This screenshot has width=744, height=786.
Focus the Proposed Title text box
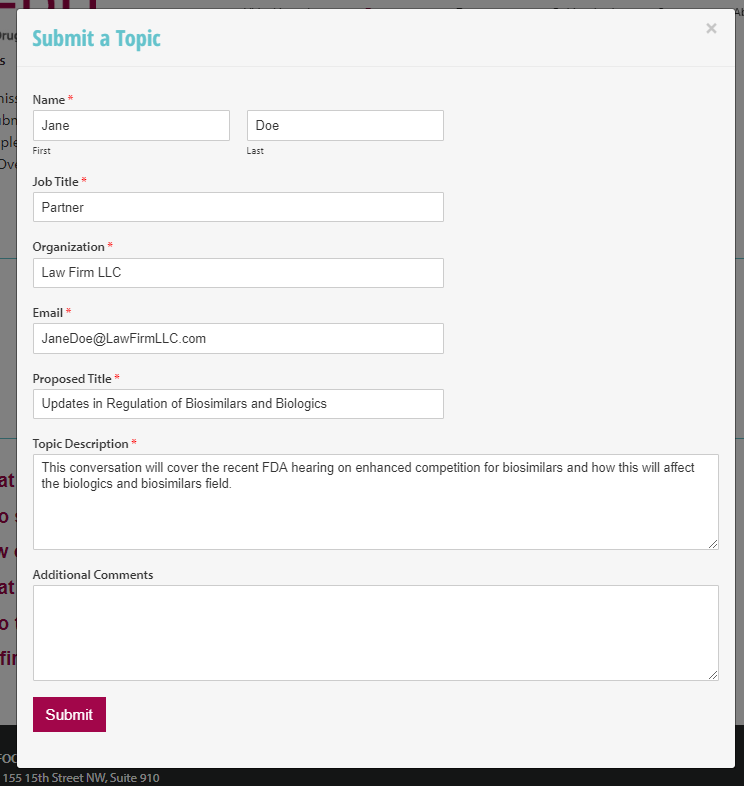[x=238, y=404]
